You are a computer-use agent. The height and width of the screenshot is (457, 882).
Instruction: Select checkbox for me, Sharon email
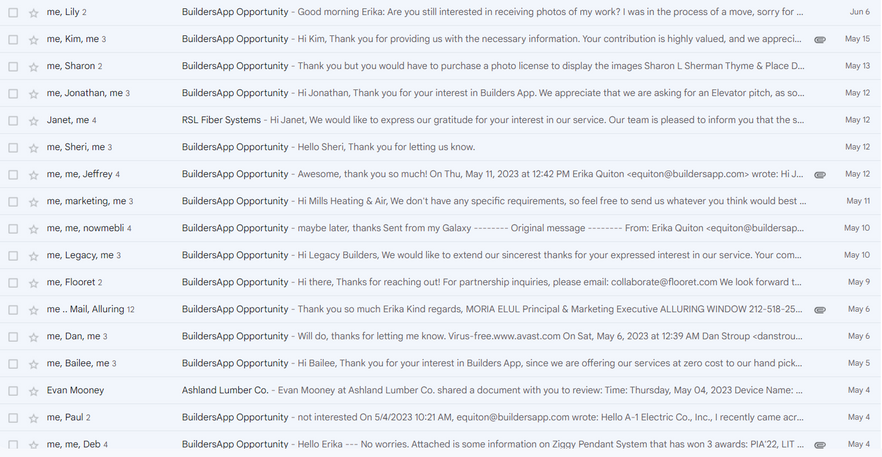click(x=13, y=66)
